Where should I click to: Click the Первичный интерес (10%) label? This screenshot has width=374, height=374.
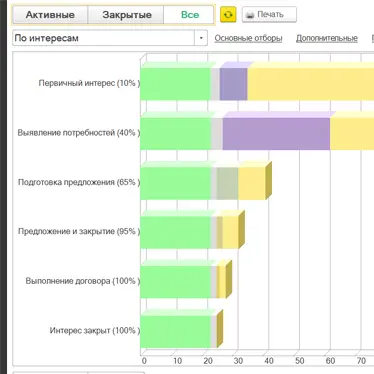point(89,83)
